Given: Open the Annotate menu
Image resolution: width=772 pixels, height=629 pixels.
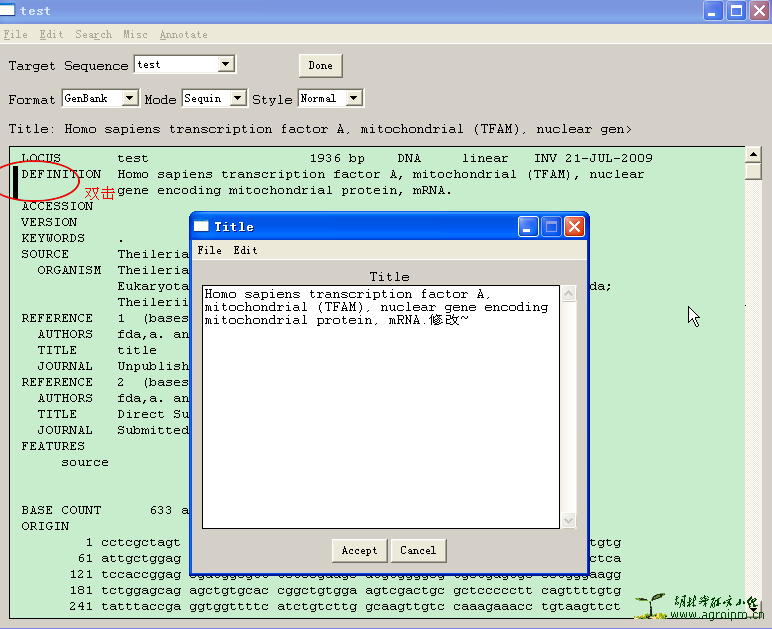Looking at the screenshot, I should [x=184, y=34].
